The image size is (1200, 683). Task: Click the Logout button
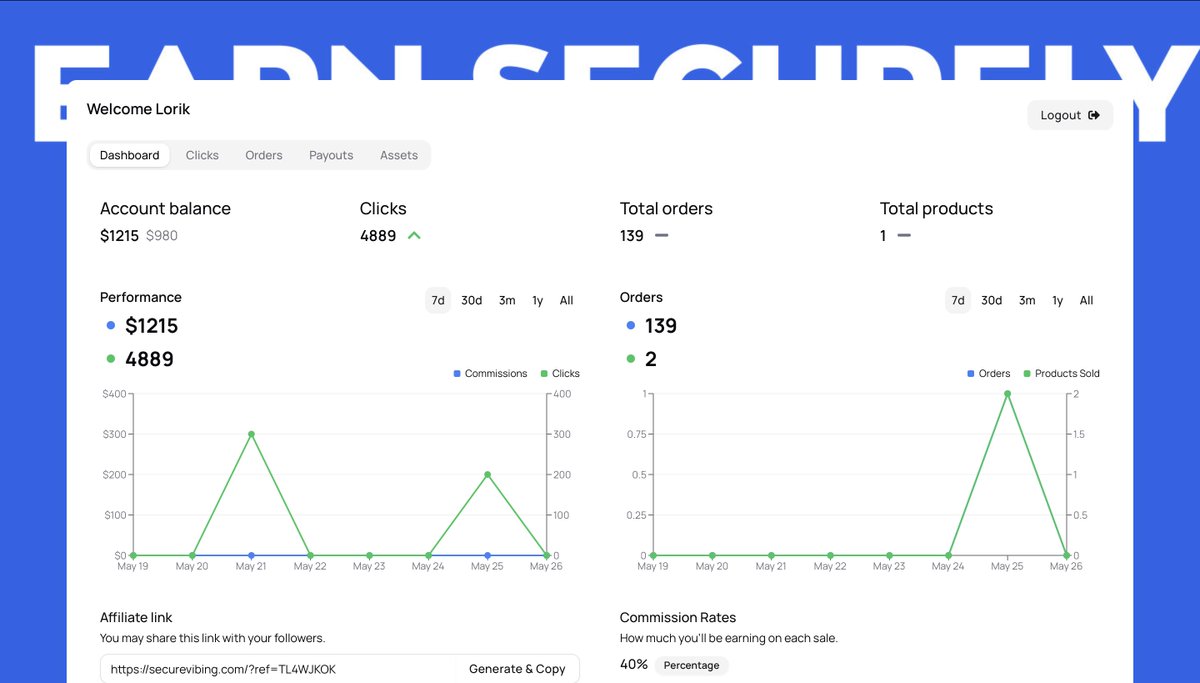[1070, 115]
